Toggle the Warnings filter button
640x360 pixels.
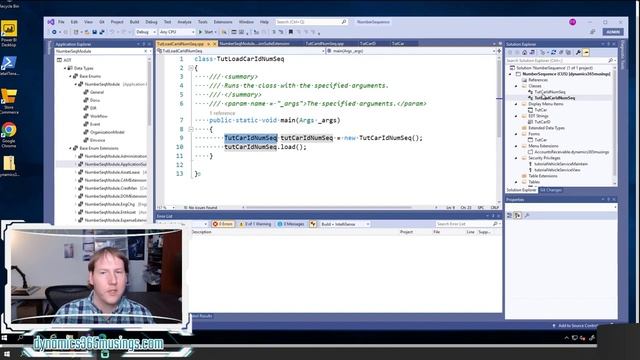pos(255,224)
